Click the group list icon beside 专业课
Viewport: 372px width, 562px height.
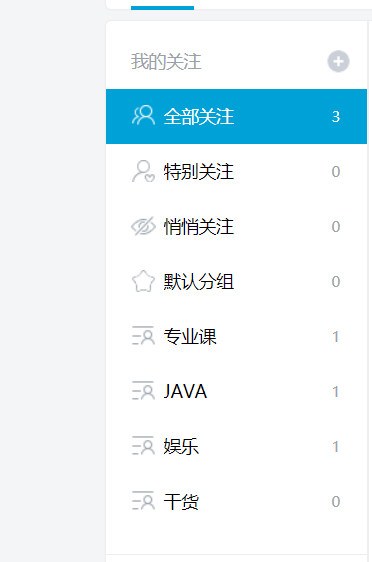tap(143, 335)
